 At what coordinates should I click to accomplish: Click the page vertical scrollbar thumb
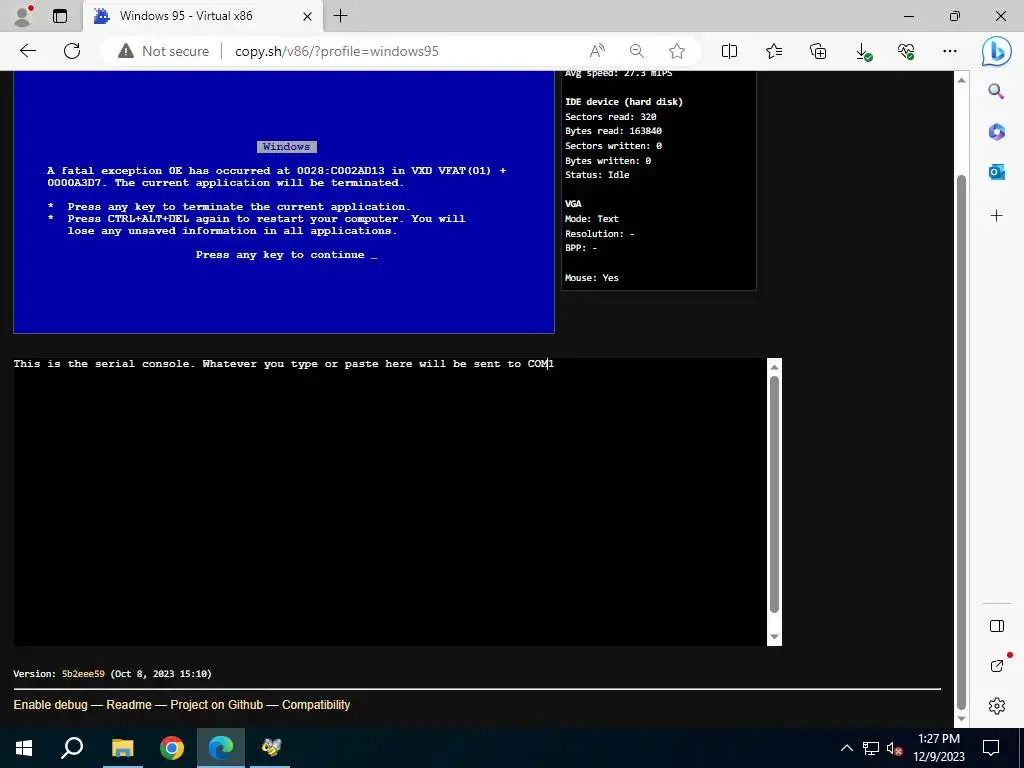961,443
